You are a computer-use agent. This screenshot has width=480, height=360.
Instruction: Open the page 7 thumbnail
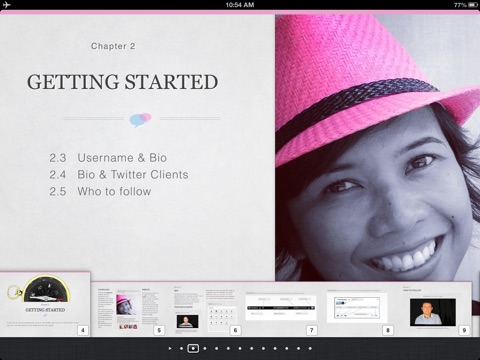[281, 309]
